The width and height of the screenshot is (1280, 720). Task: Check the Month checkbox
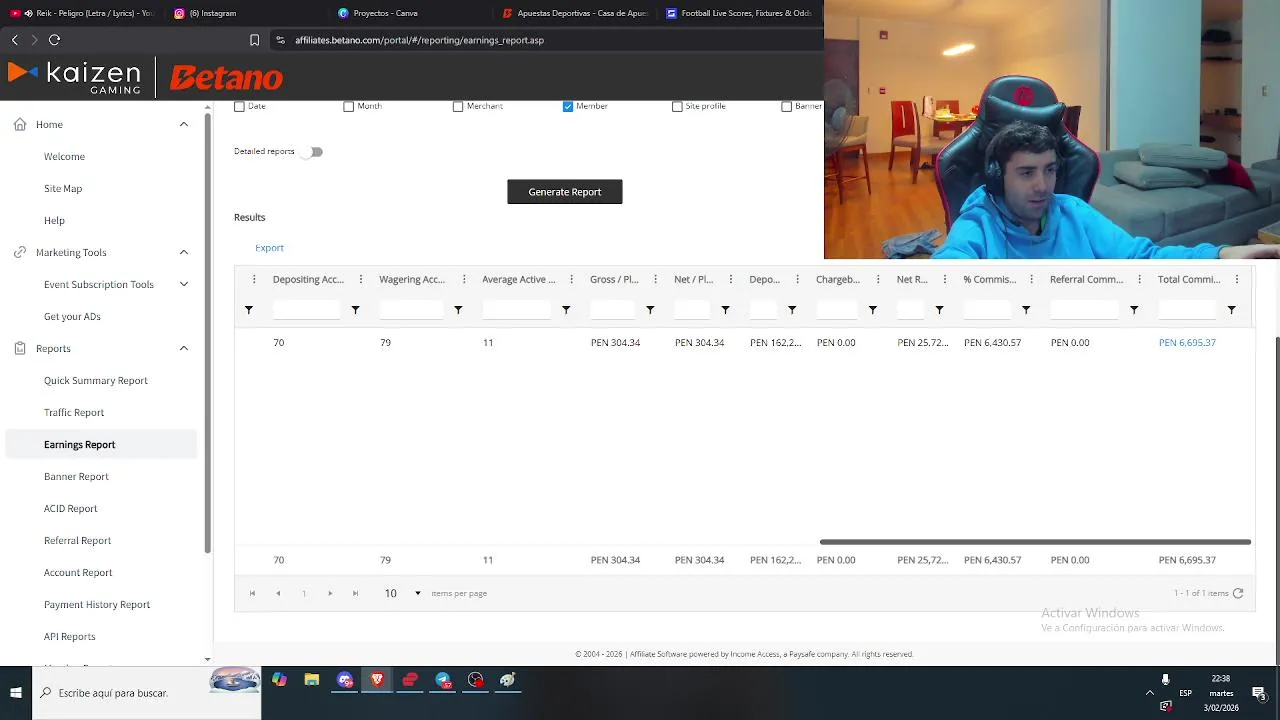[x=349, y=106]
